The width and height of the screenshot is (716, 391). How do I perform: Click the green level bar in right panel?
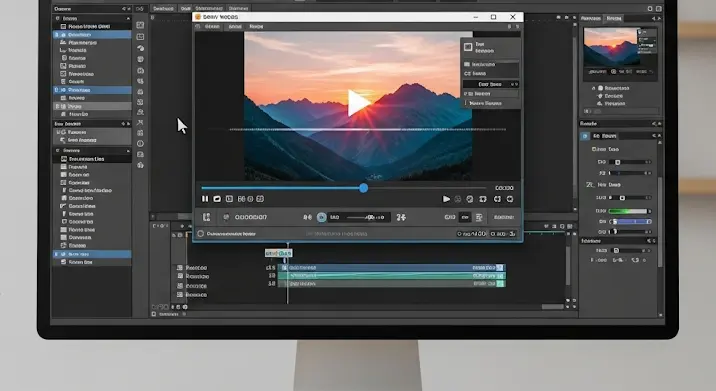tap(627, 211)
